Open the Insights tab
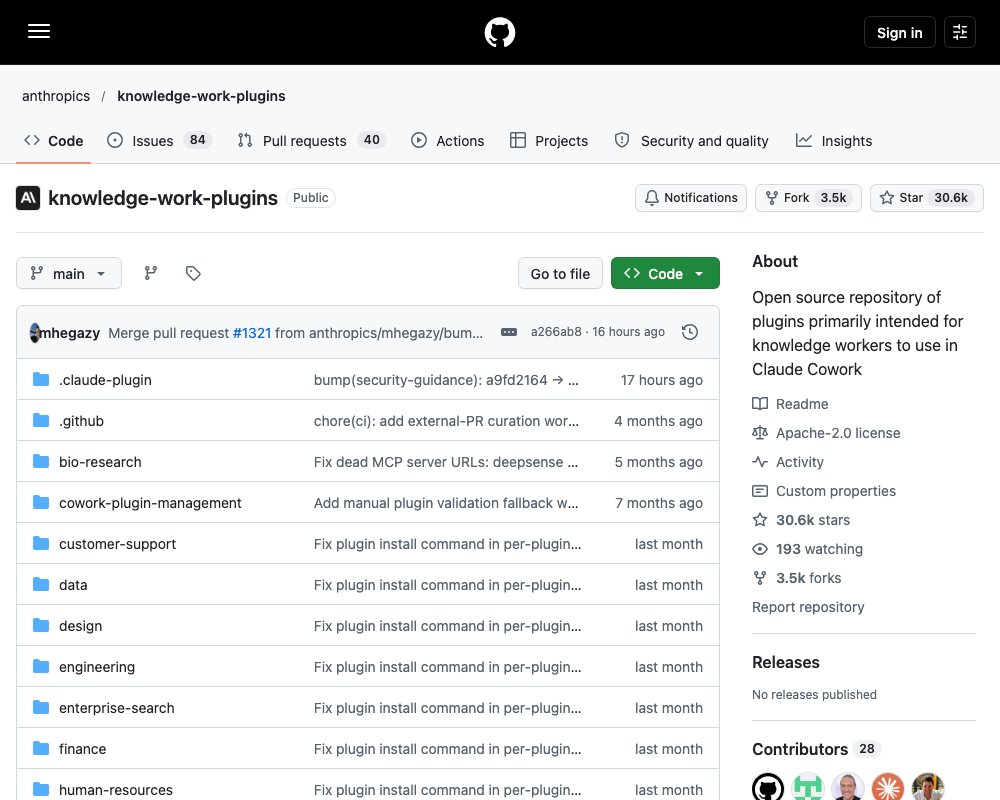Image resolution: width=1000 pixels, height=800 pixels. click(834, 140)
